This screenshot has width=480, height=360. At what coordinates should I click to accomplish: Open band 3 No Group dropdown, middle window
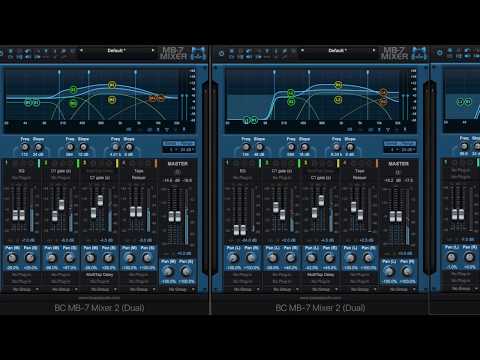click(x=321, y=289)
